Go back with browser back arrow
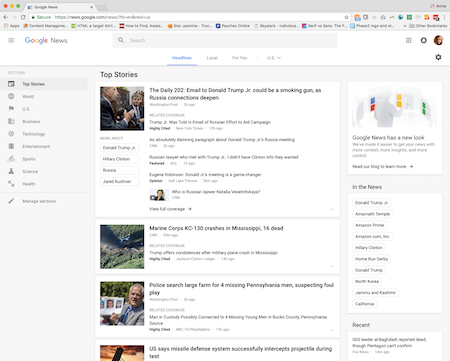450x361 pixels. 6,17
